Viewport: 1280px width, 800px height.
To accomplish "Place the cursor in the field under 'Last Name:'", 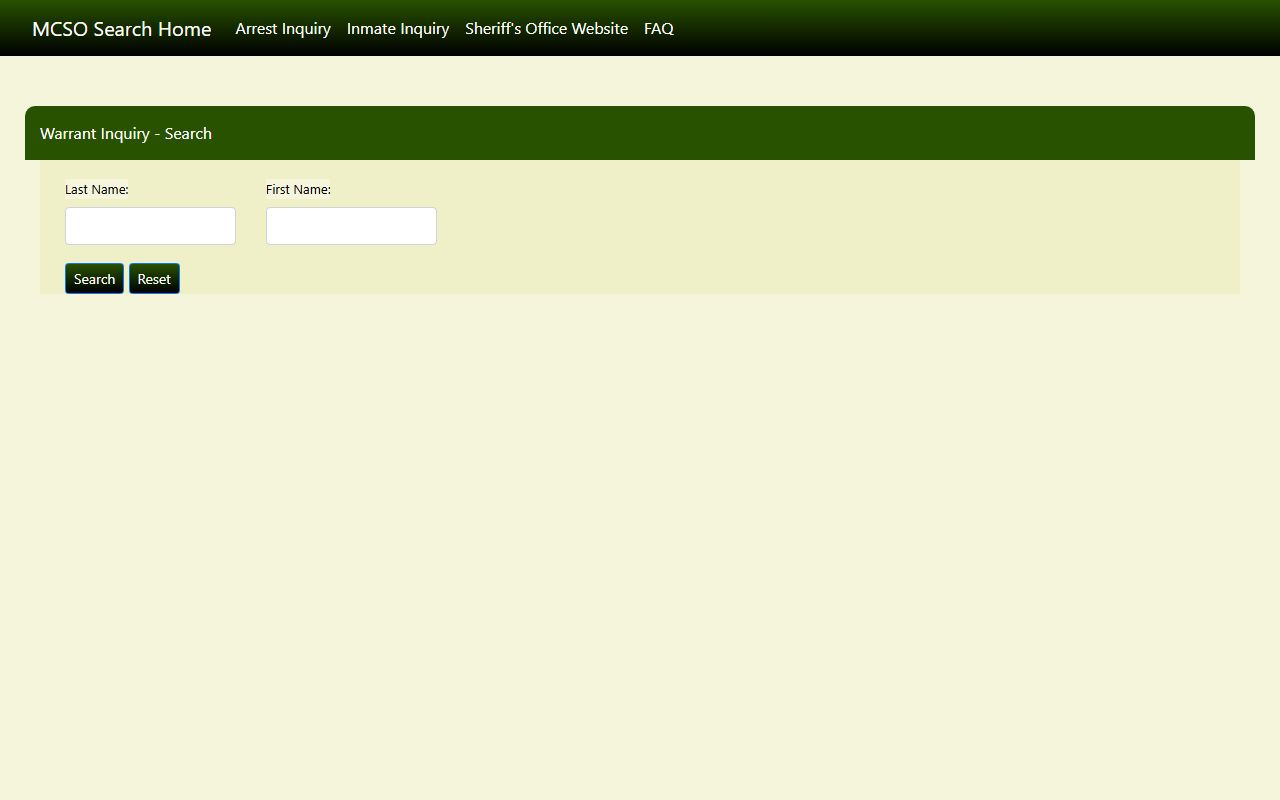I will tap(150, 226).
